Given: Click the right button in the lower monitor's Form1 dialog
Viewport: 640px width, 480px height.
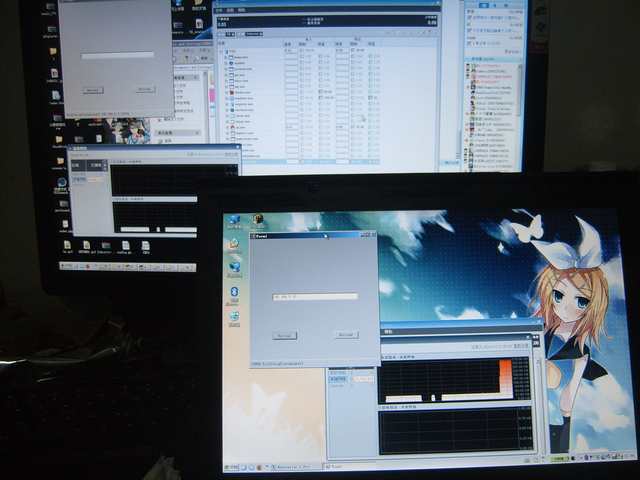Looking at the screenshot, I should [347, 335].
